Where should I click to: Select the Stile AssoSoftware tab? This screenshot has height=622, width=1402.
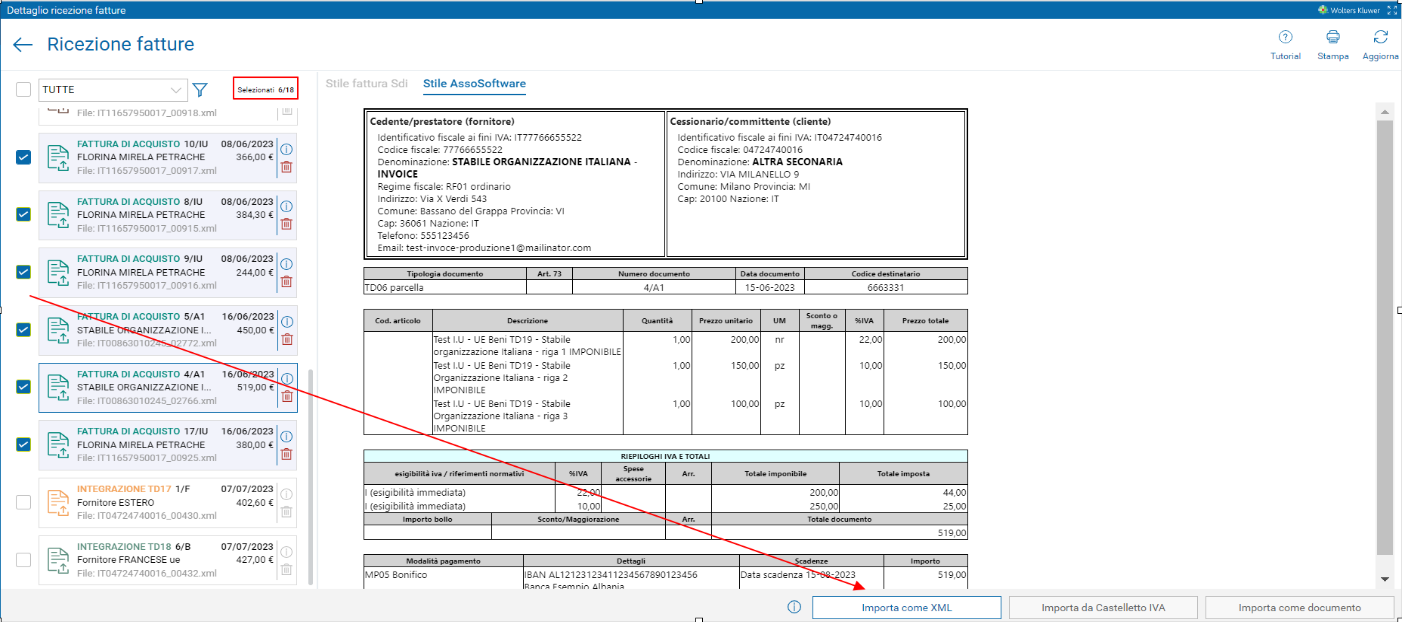pos(474,84)
